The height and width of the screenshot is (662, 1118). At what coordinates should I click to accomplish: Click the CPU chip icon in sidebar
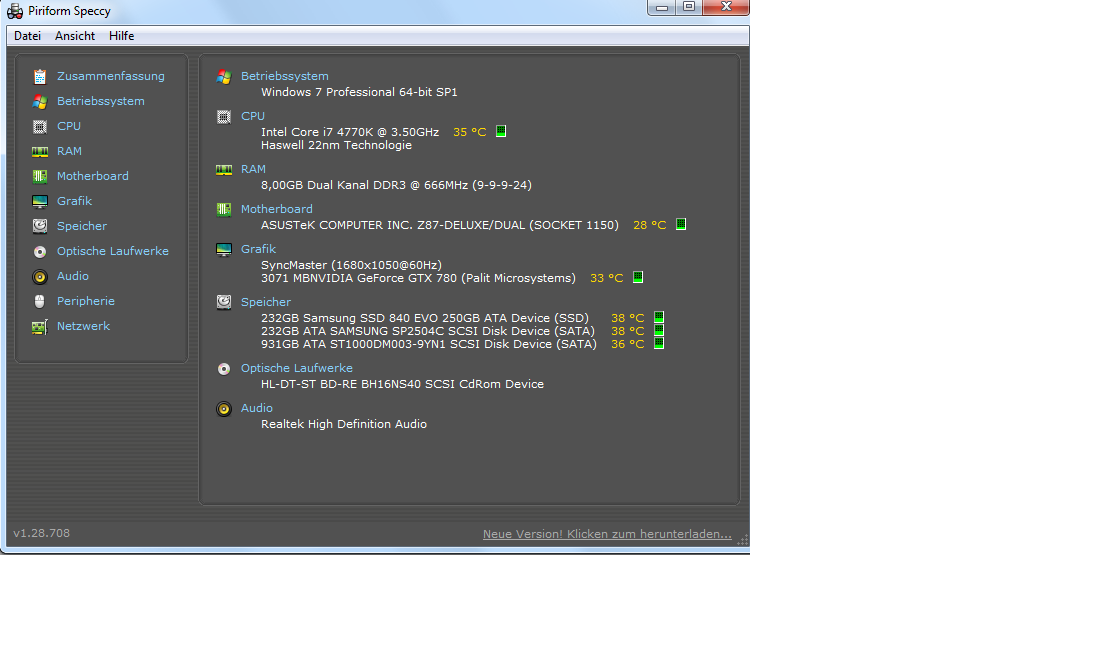pos(40,126)
